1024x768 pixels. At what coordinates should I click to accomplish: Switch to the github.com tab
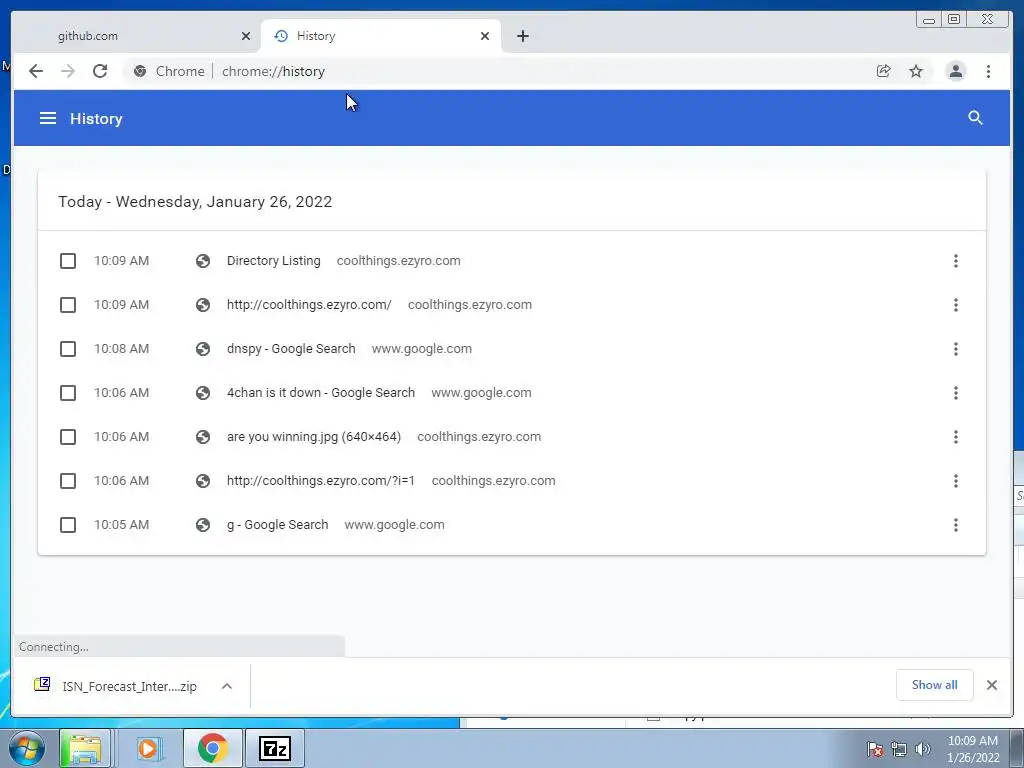point(136,36)
